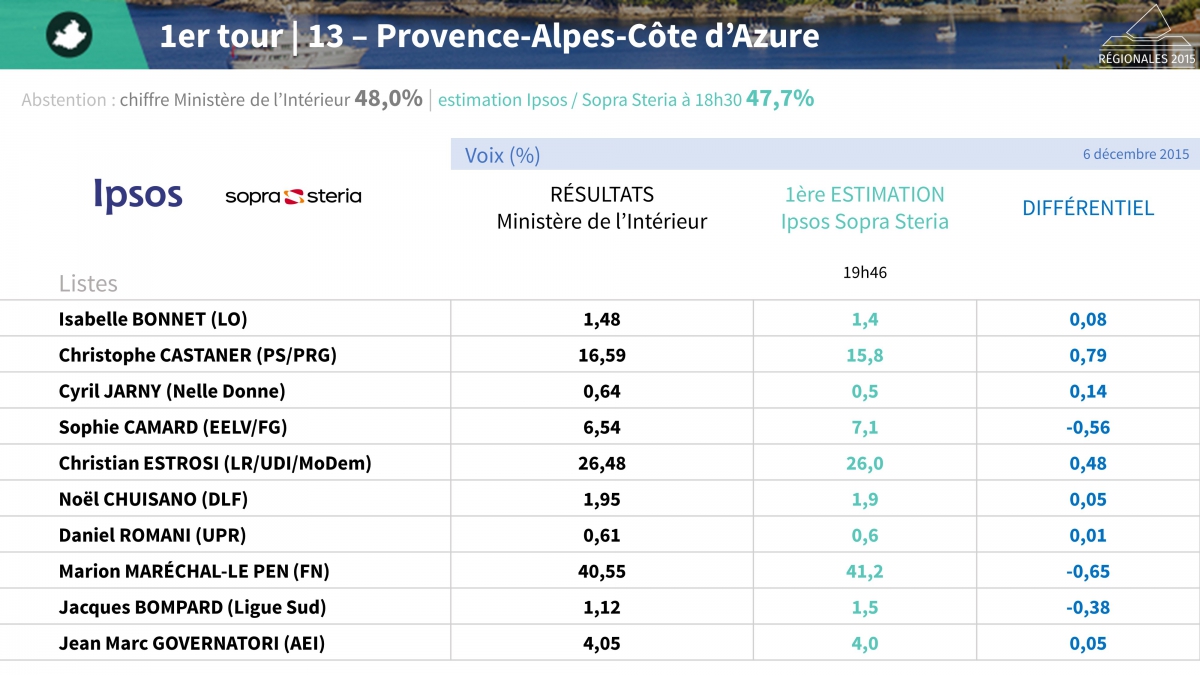Click the Listes column label
Image resolution: width=1200 pixels, height=675 pixels.
click(x=88, y=283)
